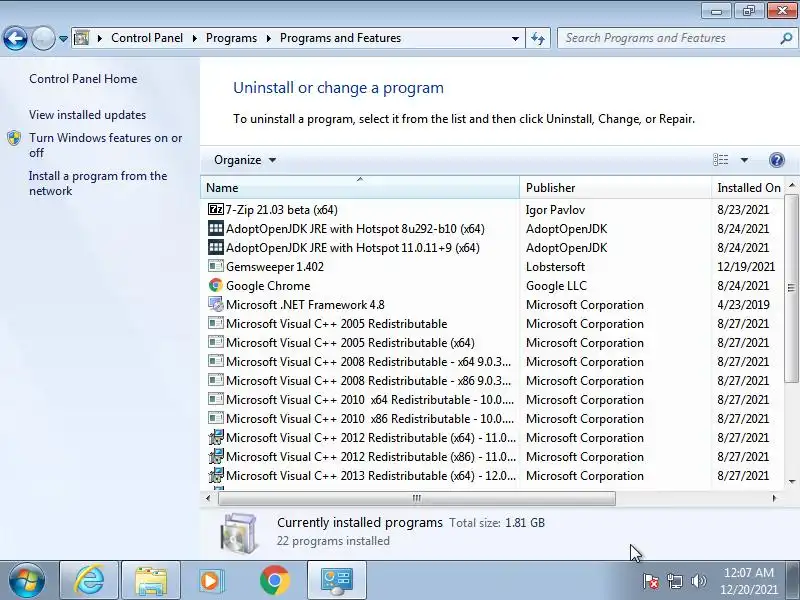
Task: Click the 12/19/2021 install date
Action: click(x=746, y=267)
